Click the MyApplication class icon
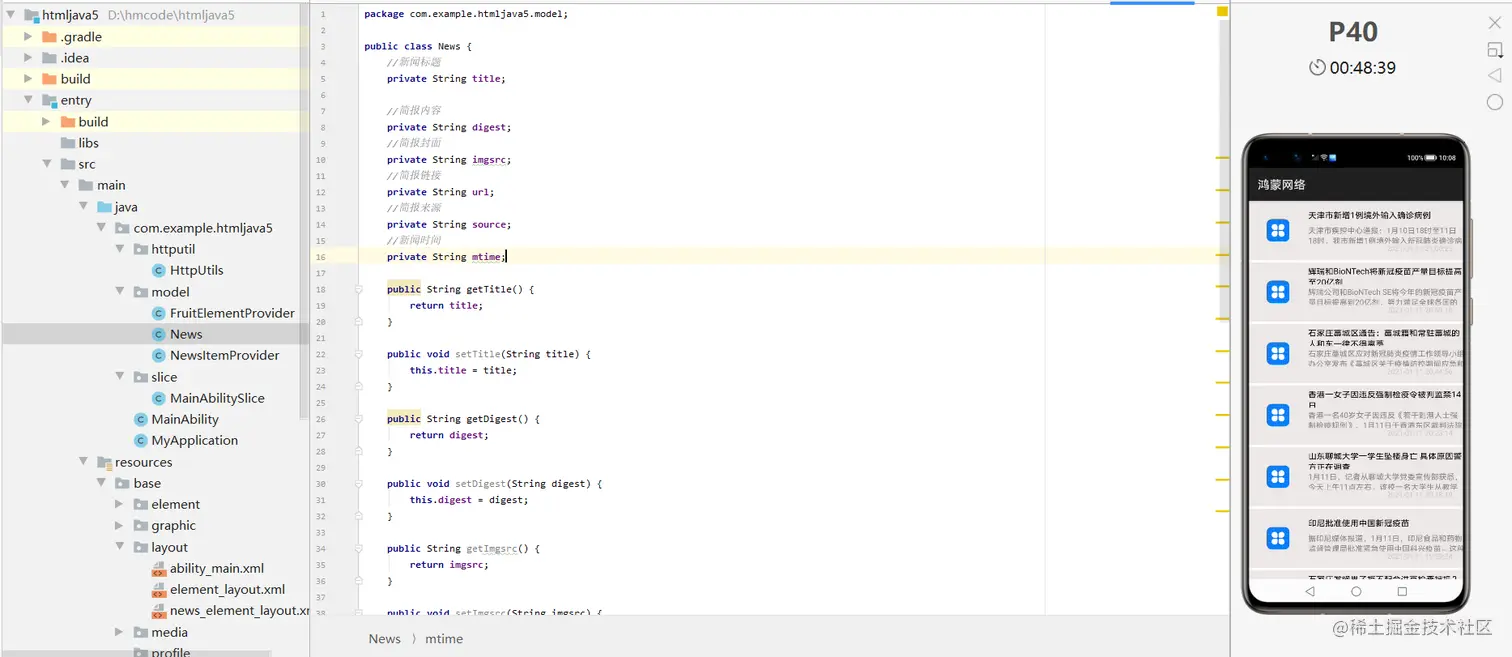 pyautogui.click(x=140, y=440)
